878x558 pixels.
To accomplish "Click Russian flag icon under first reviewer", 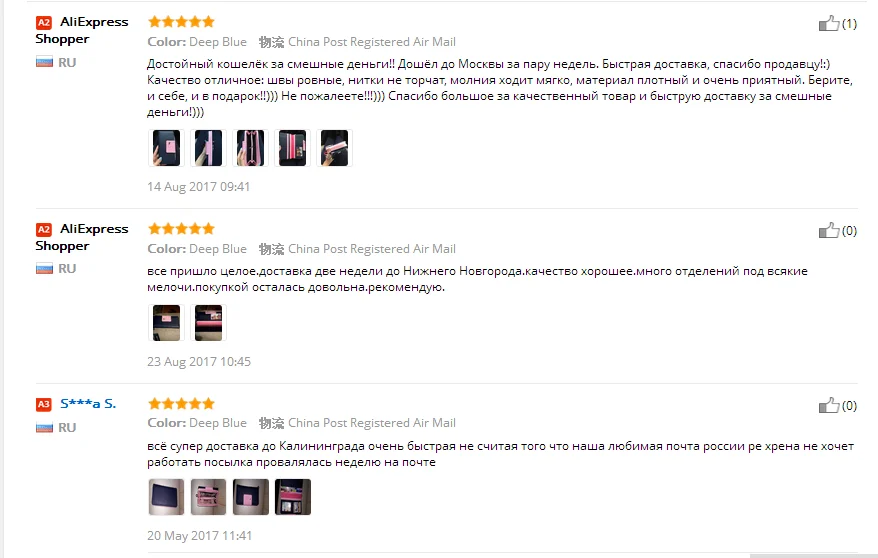I will (x=44, y=62).
